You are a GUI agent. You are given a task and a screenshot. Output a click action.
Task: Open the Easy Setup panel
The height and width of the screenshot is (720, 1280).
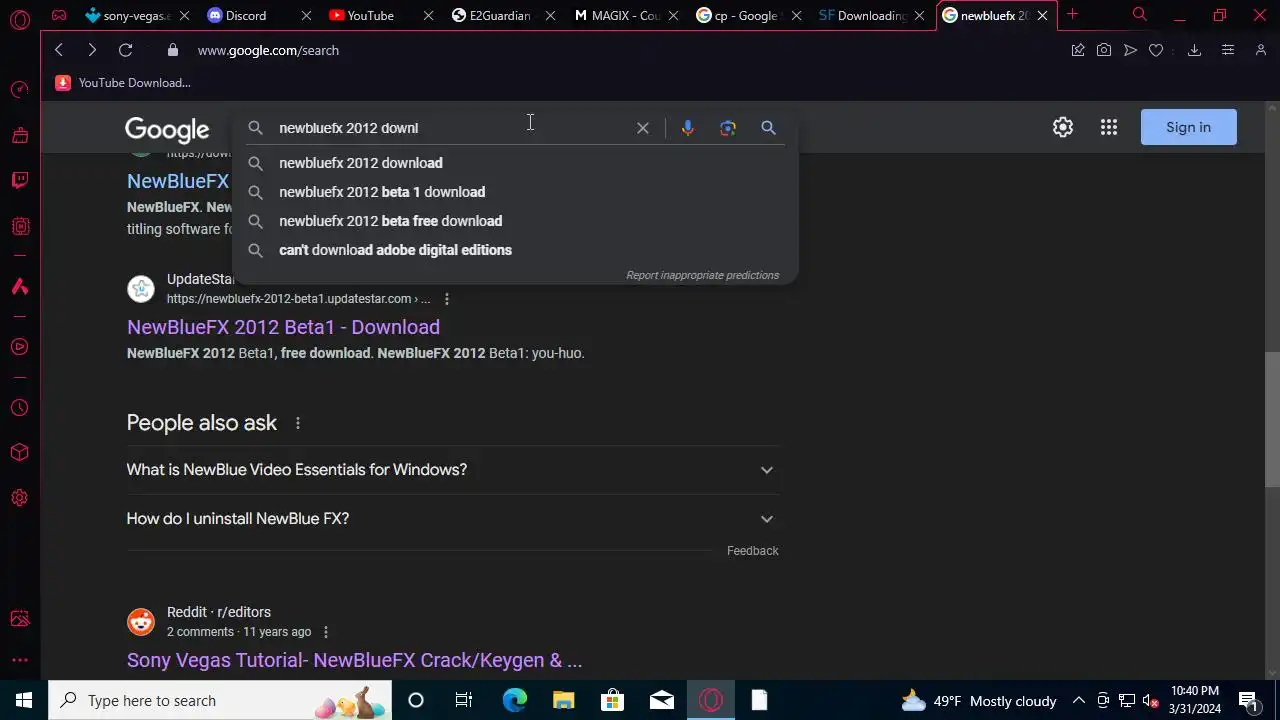tap(1228, 50)
